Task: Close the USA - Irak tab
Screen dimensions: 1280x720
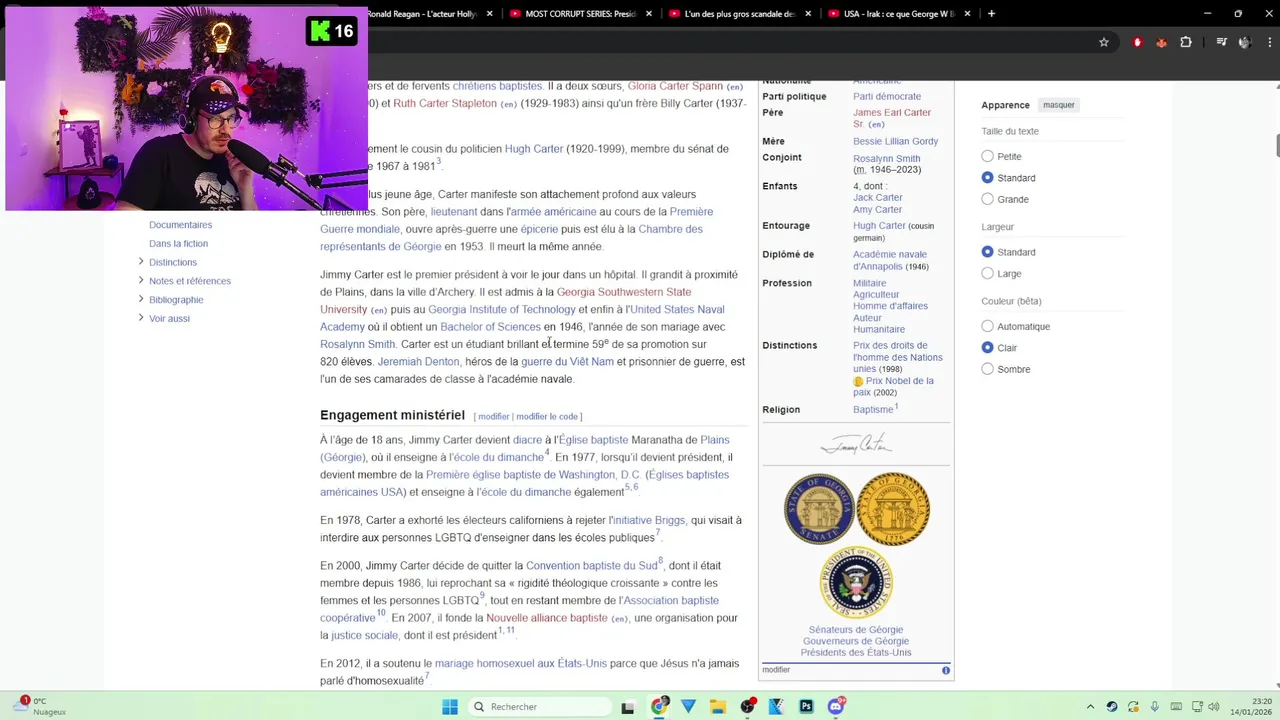Action: pos(968,14)
